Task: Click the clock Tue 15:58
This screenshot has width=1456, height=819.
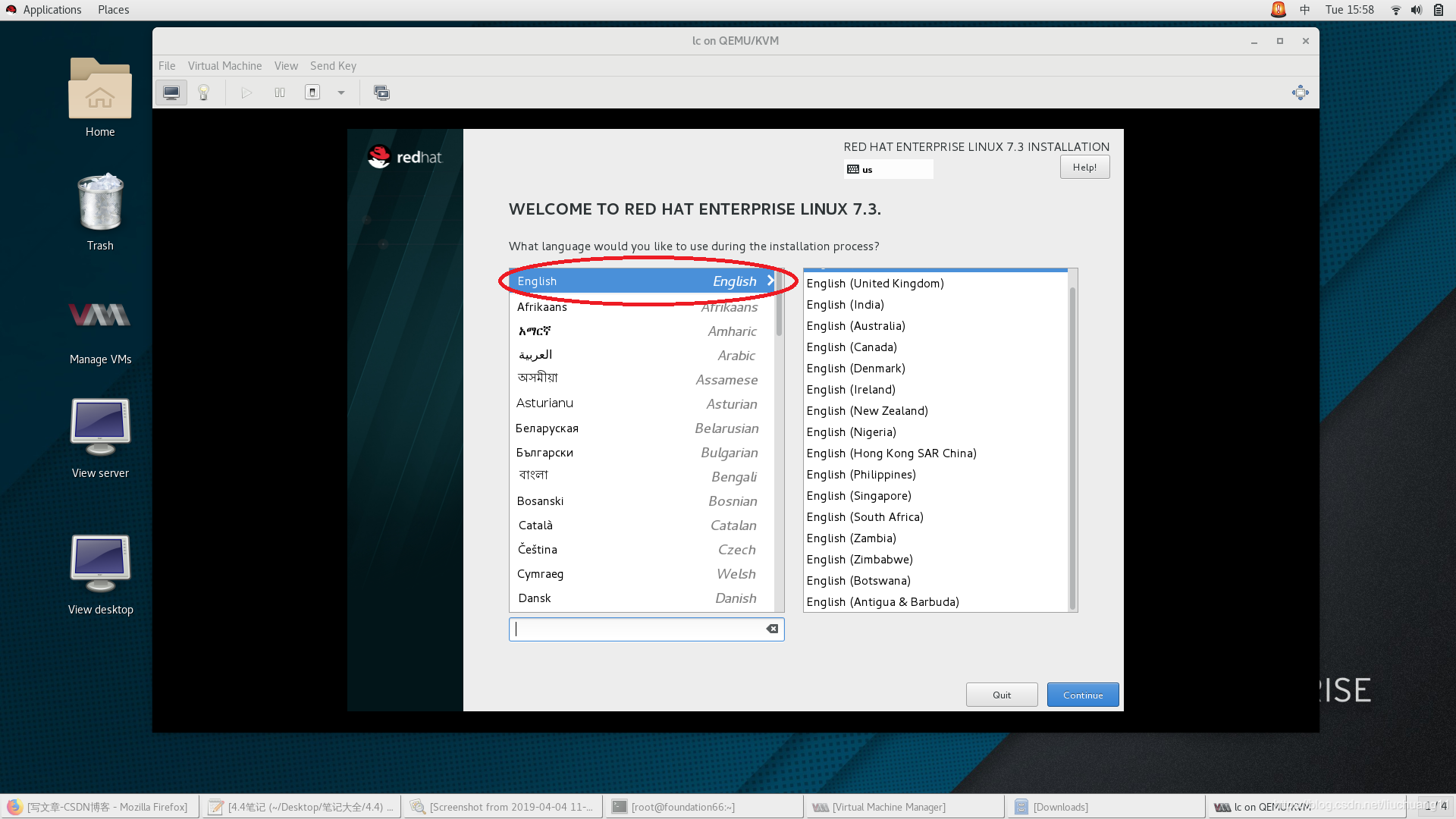Action: point(1349,10)
